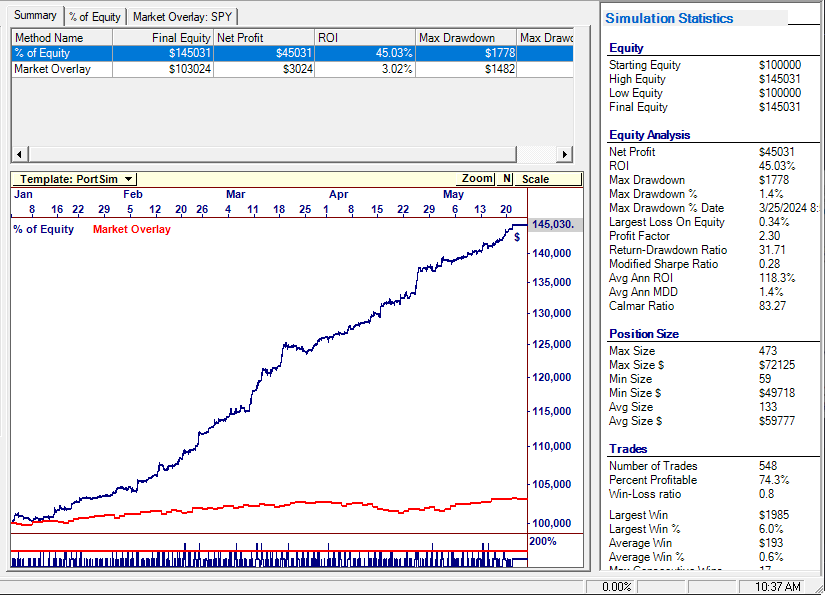Click the window resize grip in corner
This screenshot has height=595, width=825.
point(818,588)
